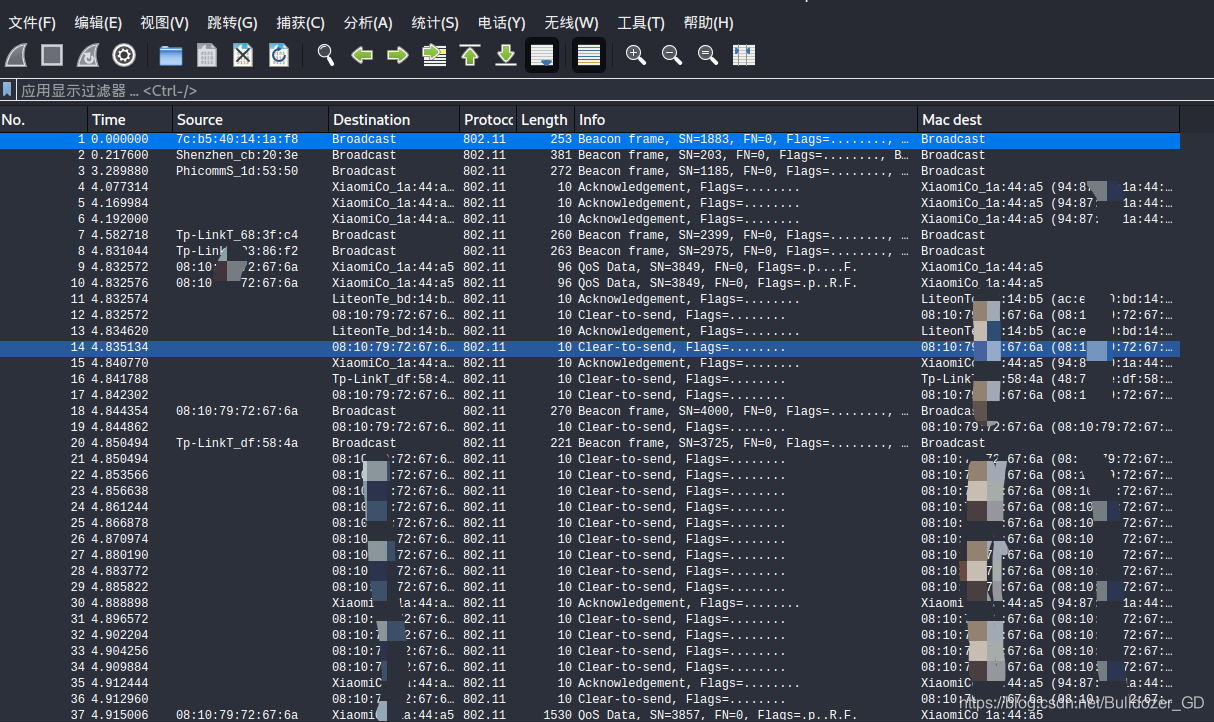Jump to the last packet

click(x=506, y=55)
